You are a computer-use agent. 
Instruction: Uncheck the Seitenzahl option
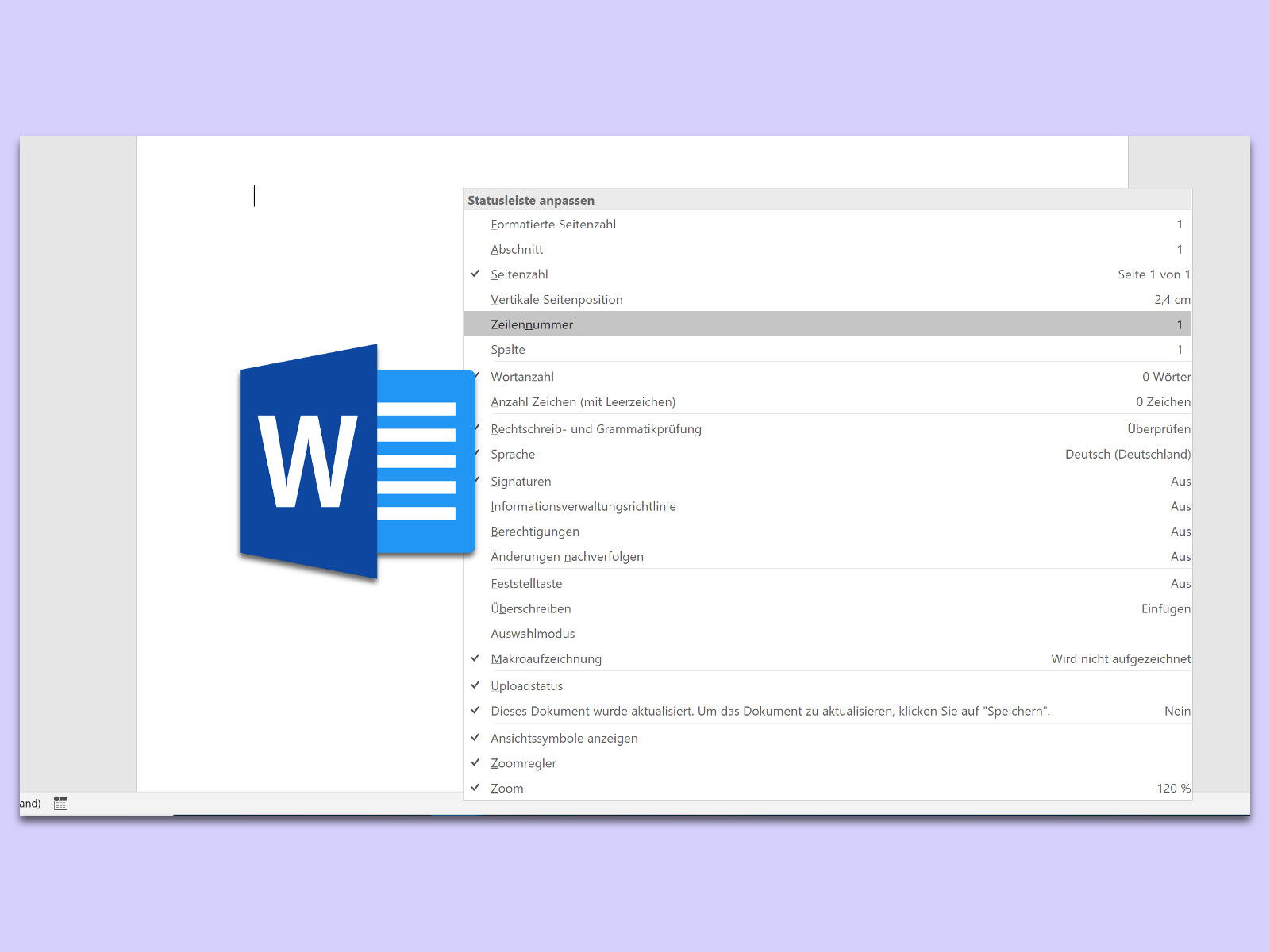pos(827,274)
